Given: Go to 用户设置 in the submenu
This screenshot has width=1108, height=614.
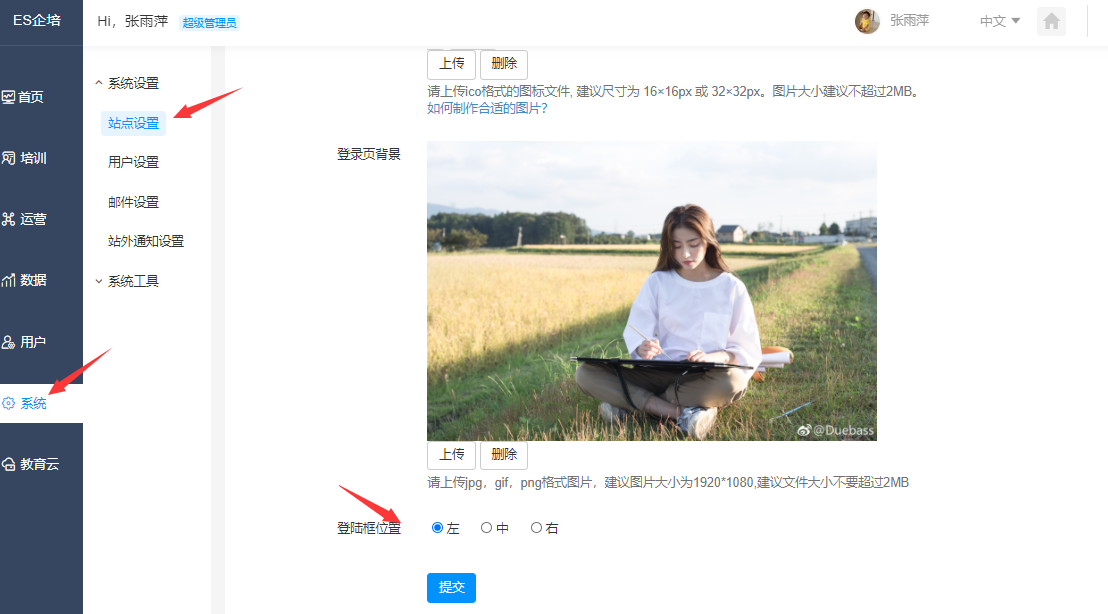Looking at the screenshot, I should [x=133, y=162].
